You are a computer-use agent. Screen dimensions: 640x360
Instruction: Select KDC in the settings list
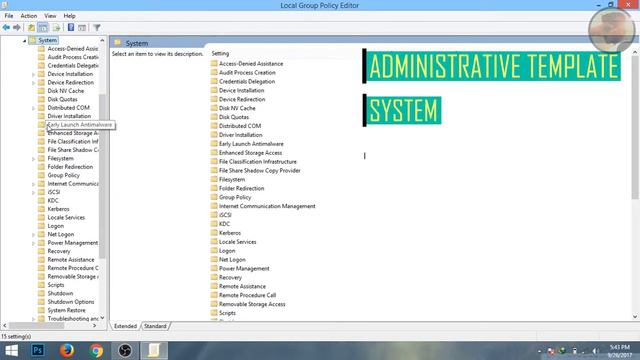pos(224,224)
